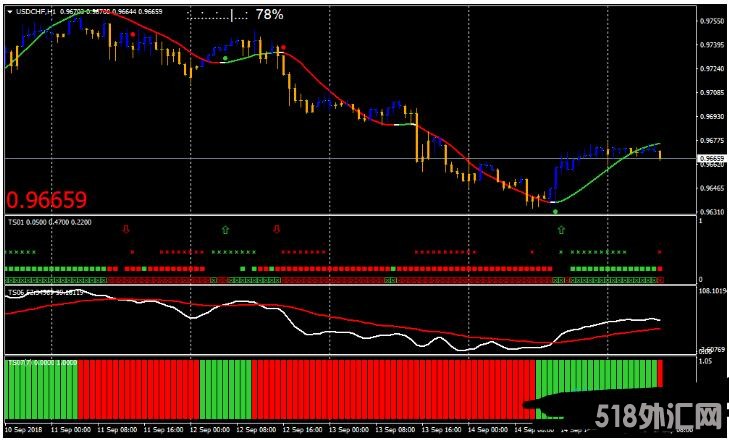Click the first red sell arrow in TS01
The width and height of the screenshot is (729, 440).
click(126, 229)
